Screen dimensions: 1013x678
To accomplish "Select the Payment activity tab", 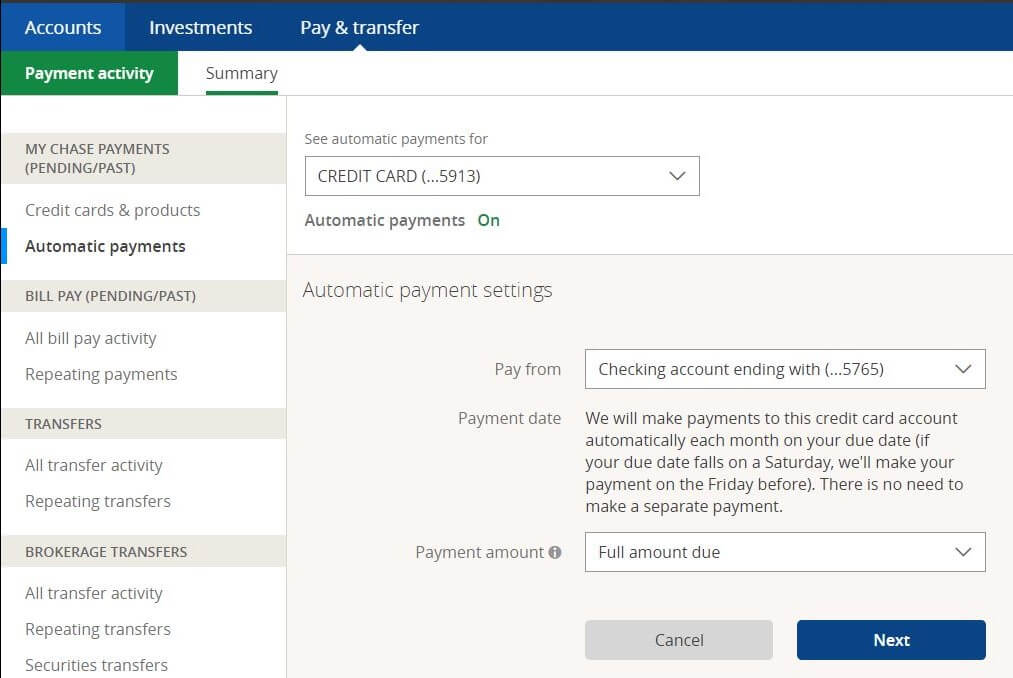I will [88, 72].
